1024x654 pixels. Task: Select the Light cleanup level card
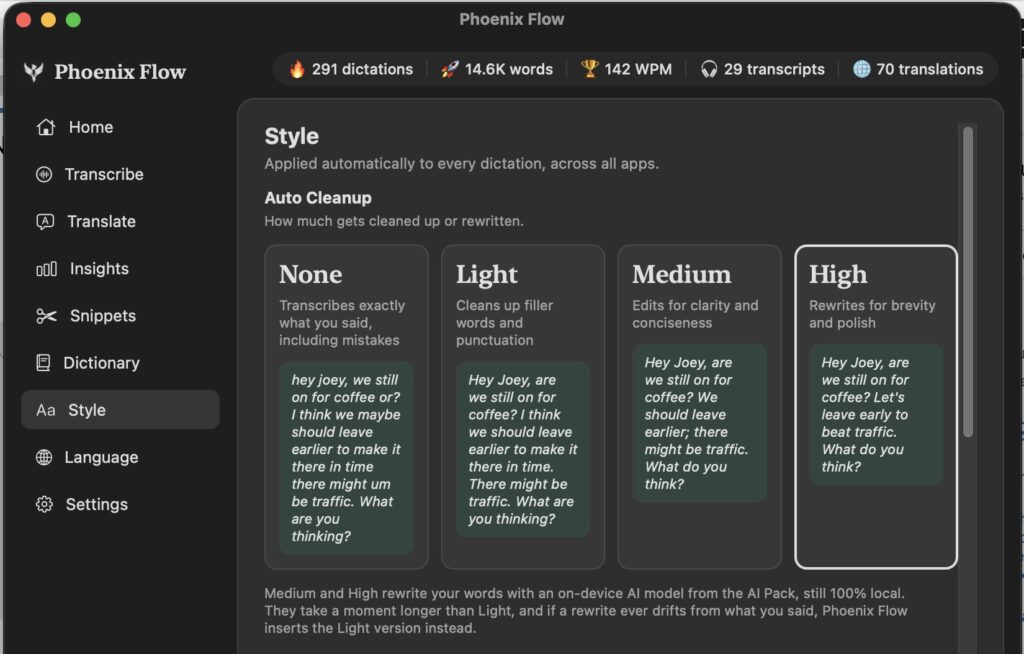click(x=522, y=407)
